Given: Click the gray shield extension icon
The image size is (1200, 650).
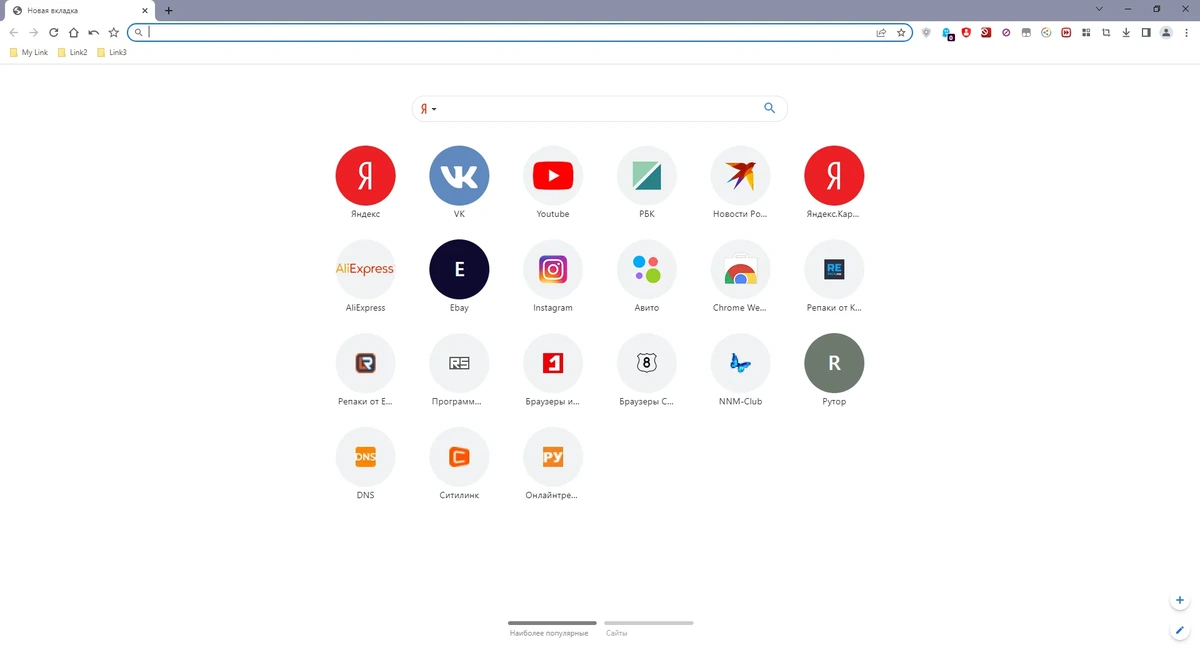Looking at the screenshot, I should (926, 32).
